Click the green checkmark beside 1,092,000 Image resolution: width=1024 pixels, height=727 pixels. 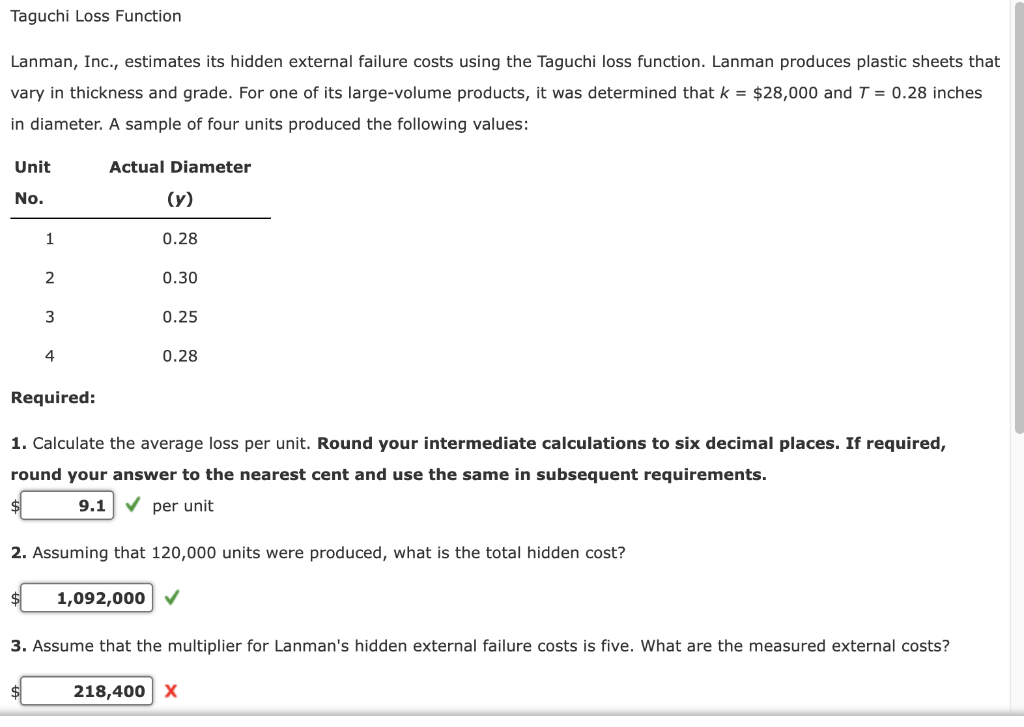pyautogui.click(x=172, y=597)
